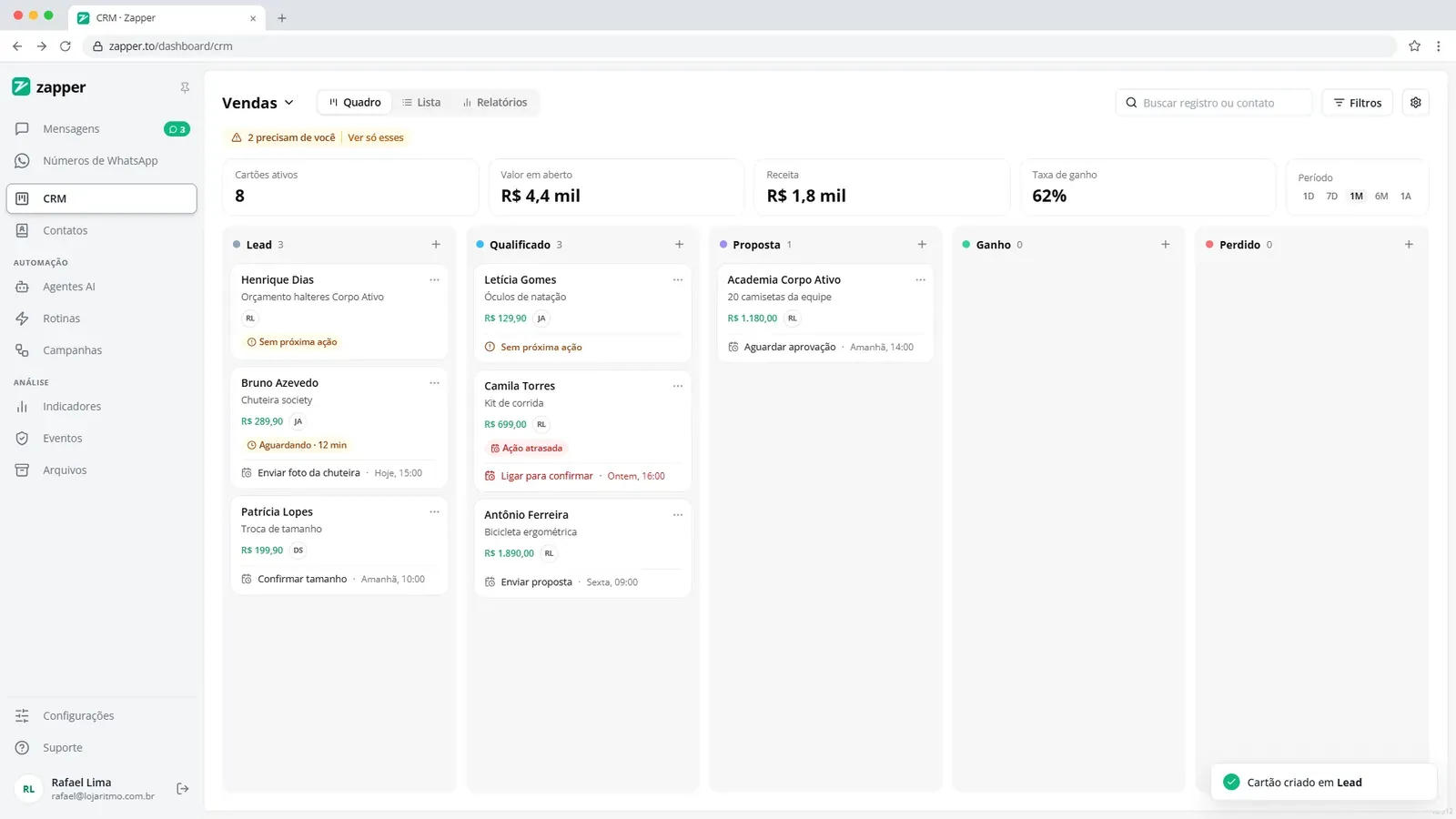Select the 6M period option

pyautogui.click(x=1381, y=197)
